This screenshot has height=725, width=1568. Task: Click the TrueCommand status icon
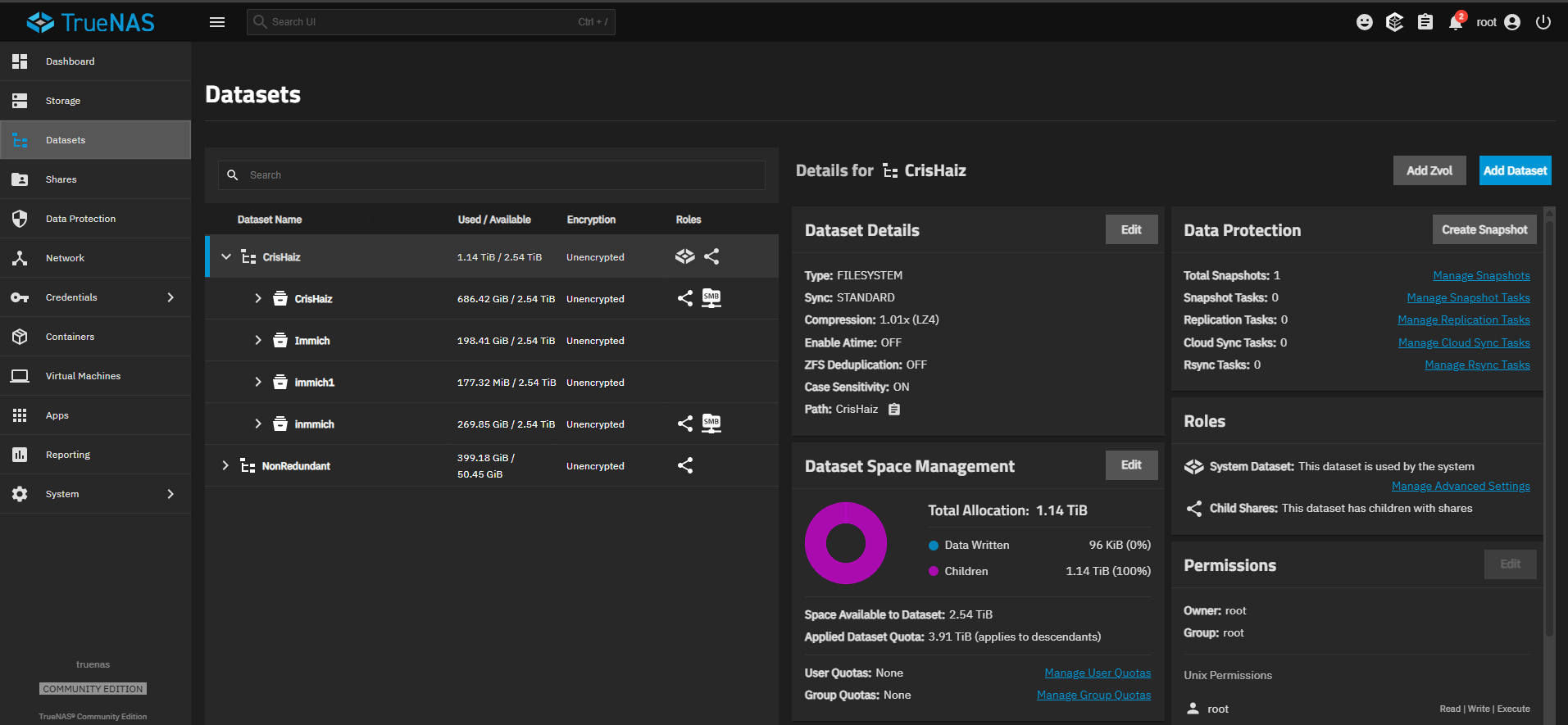pos(1394,22)
